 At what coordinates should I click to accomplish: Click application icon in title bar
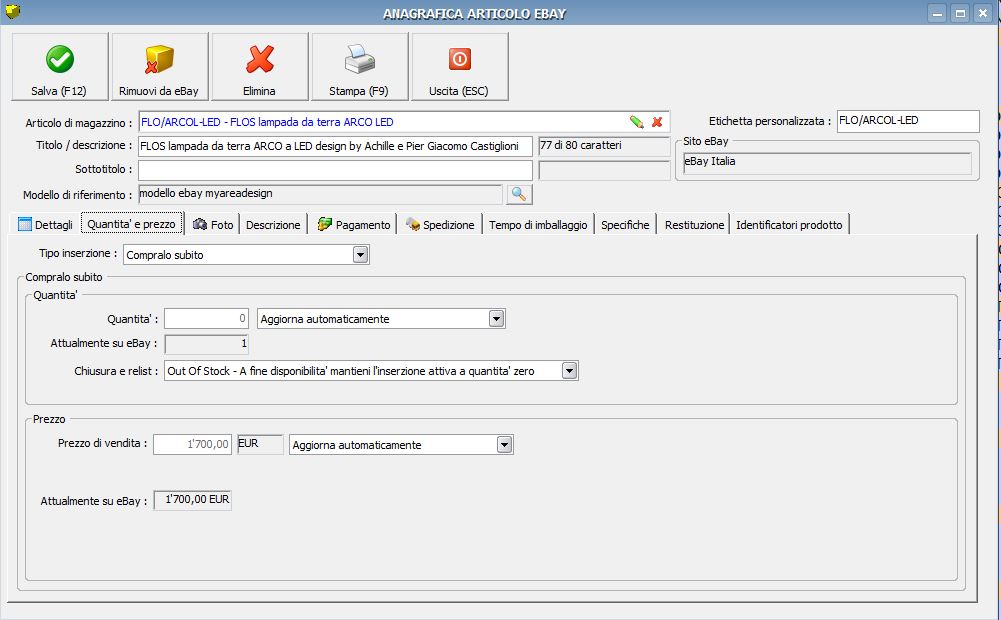(x=12, y=11)
